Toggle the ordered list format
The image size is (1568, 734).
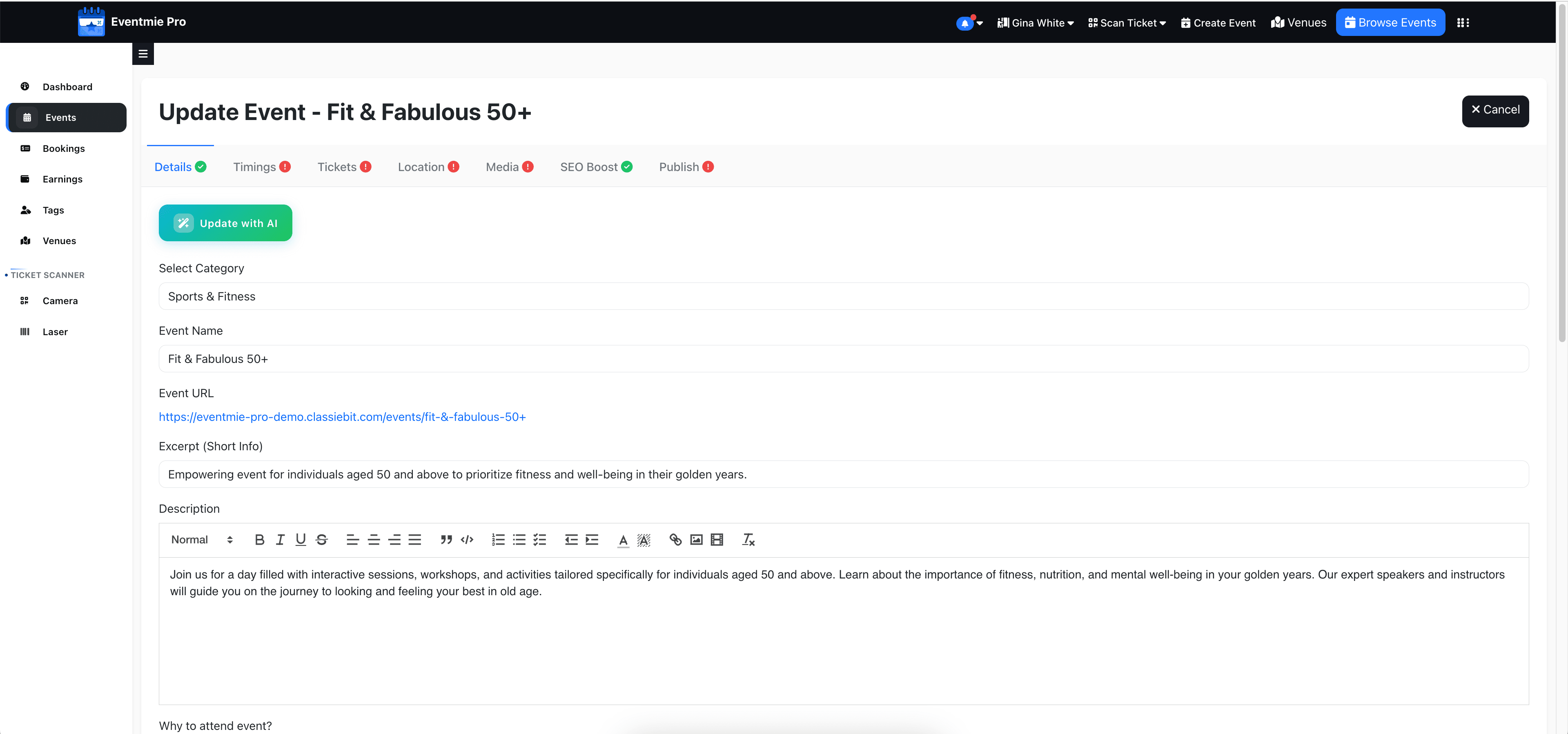[x=498, y=540]
